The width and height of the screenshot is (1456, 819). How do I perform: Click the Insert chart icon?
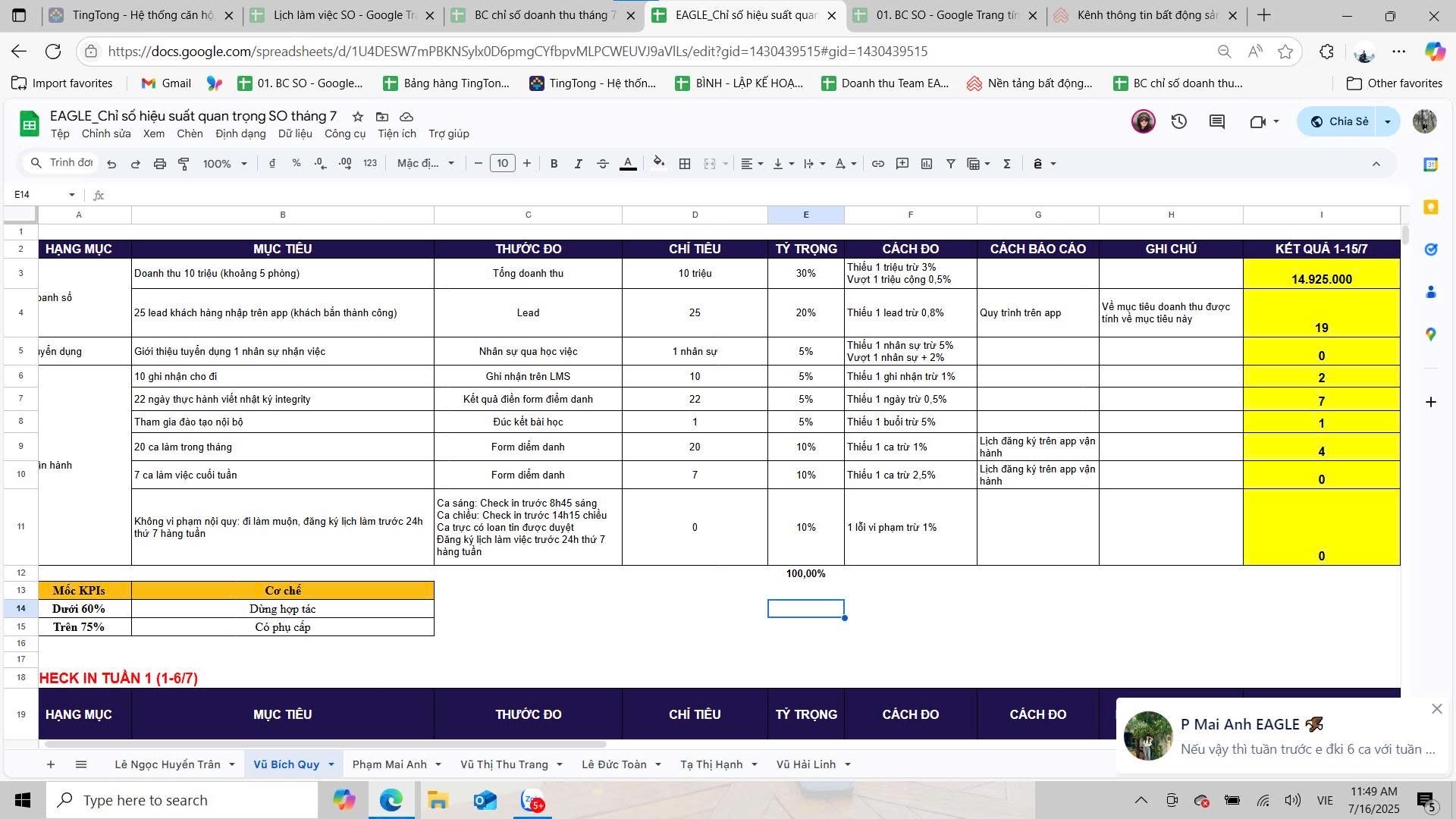click(x=926, y=164)
